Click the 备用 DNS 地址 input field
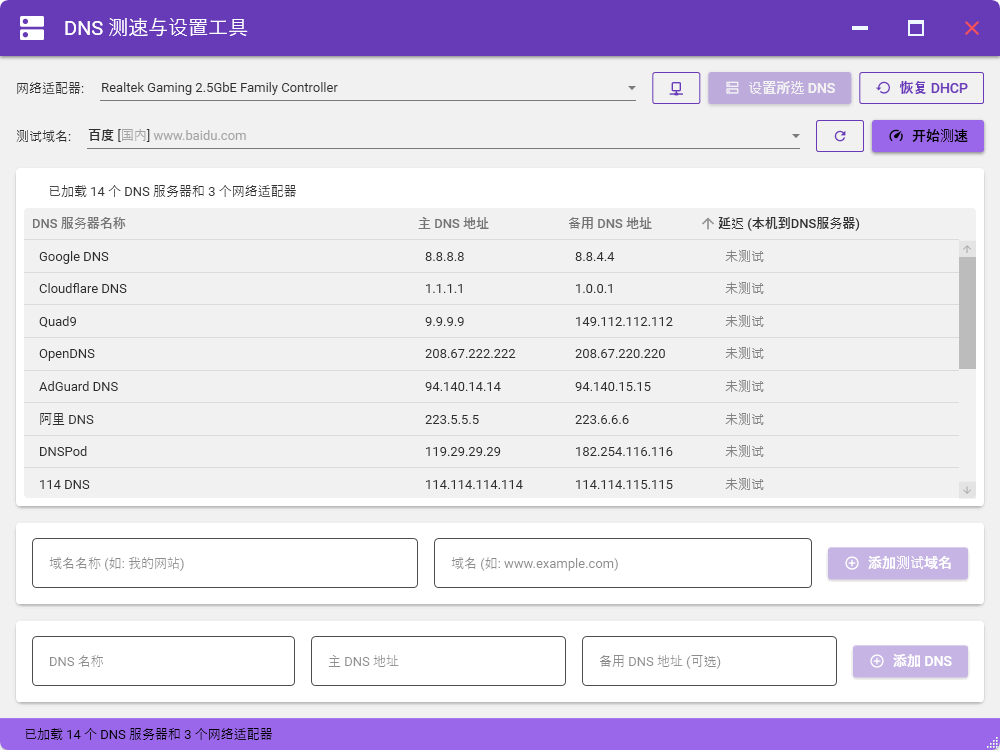 (709, 661)
